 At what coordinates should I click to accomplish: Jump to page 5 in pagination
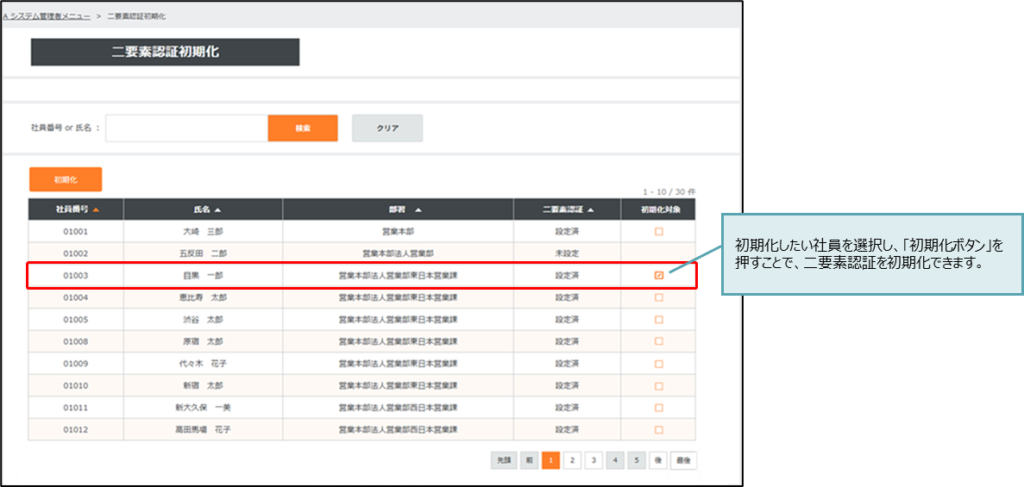pos(637,460)
